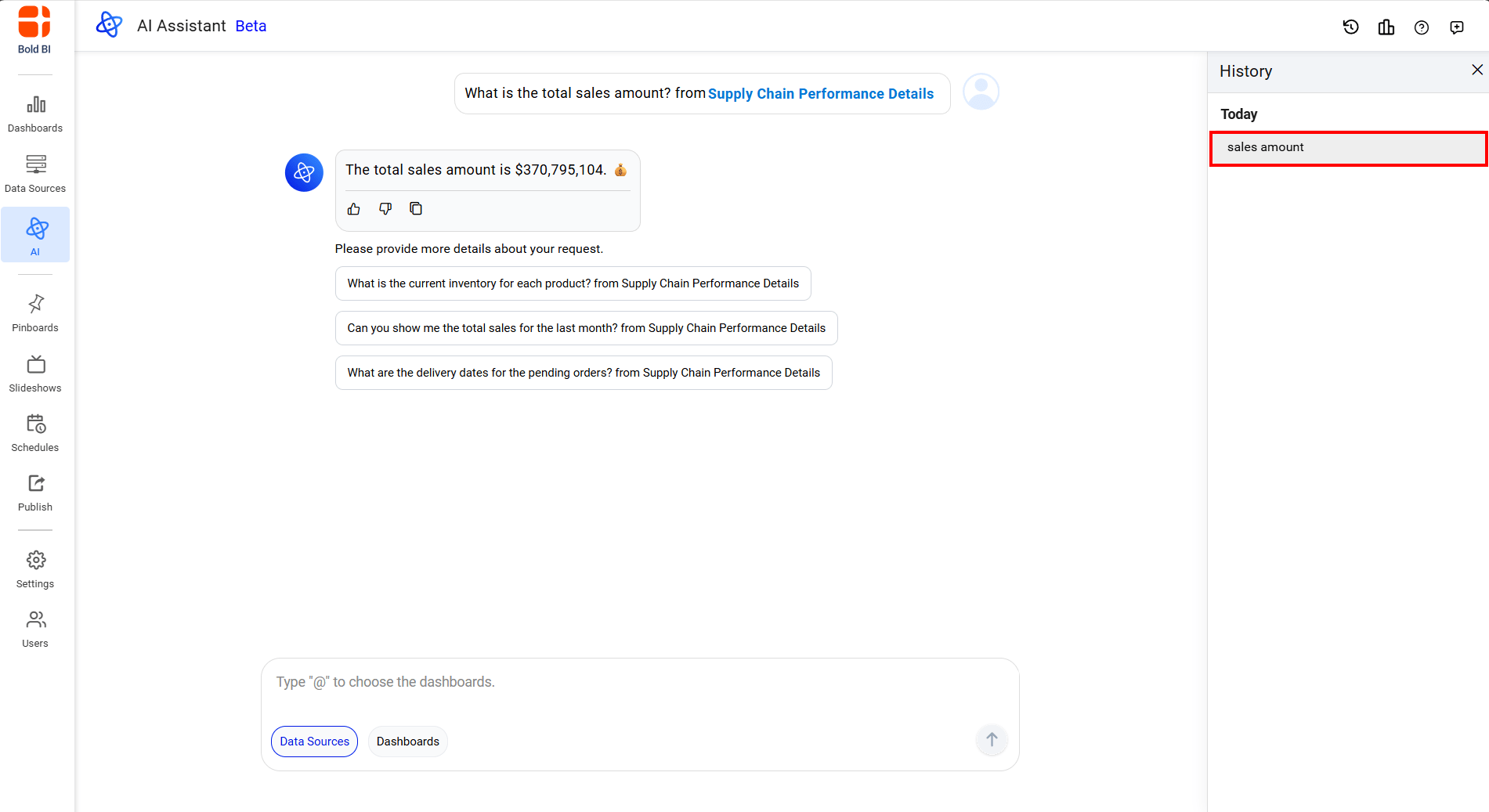Open Dashboards in the sidebar

(35, 114)
